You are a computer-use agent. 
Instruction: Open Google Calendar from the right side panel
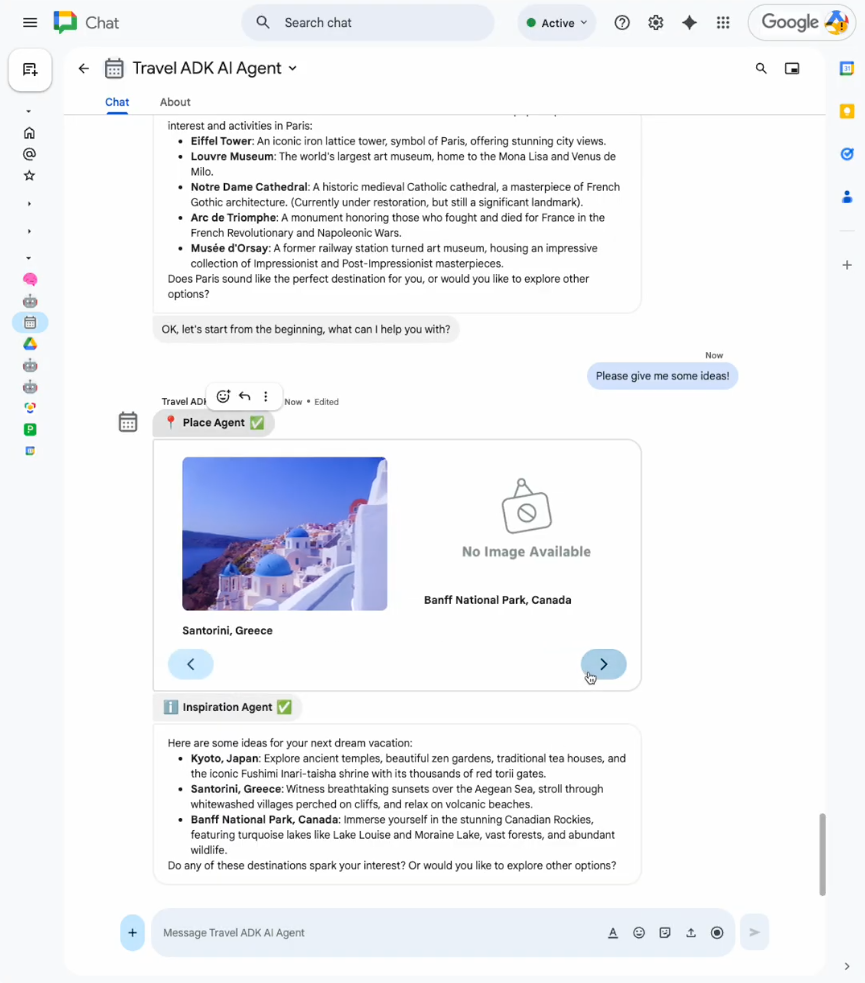click(847, 68)
